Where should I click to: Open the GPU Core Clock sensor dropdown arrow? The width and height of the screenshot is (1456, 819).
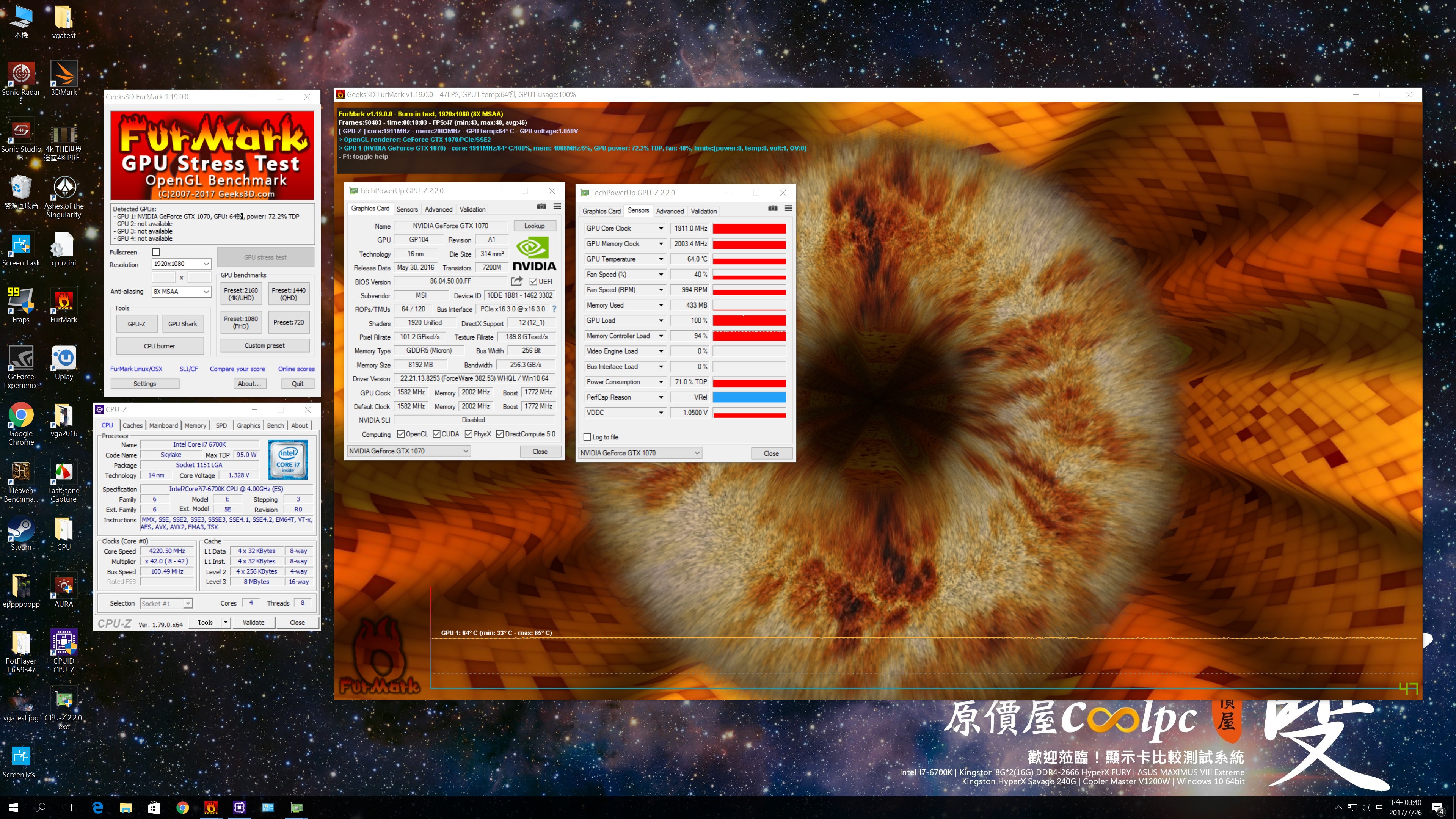point(661,228)
